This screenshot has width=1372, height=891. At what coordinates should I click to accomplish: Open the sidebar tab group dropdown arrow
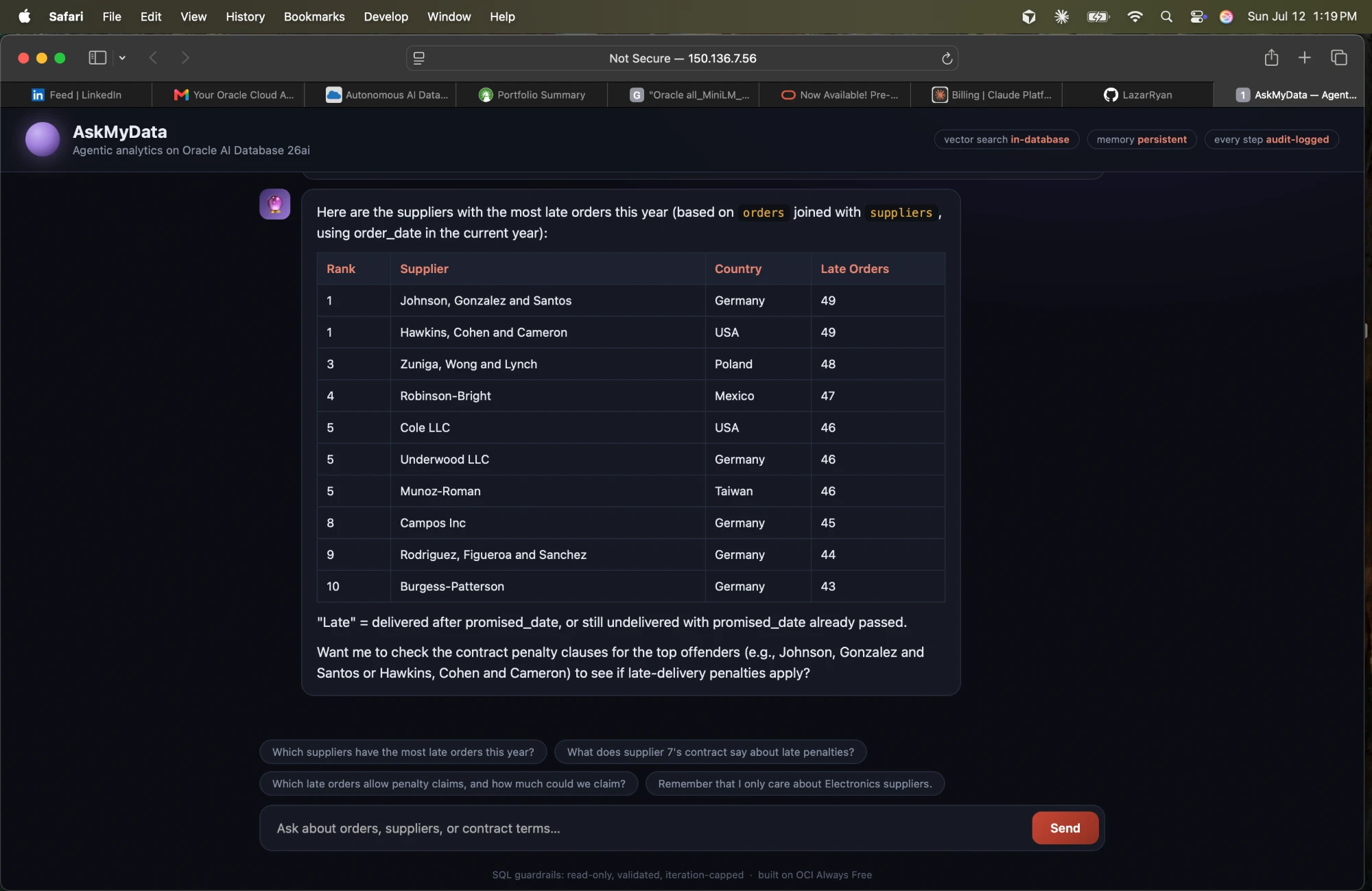(122, 58)
